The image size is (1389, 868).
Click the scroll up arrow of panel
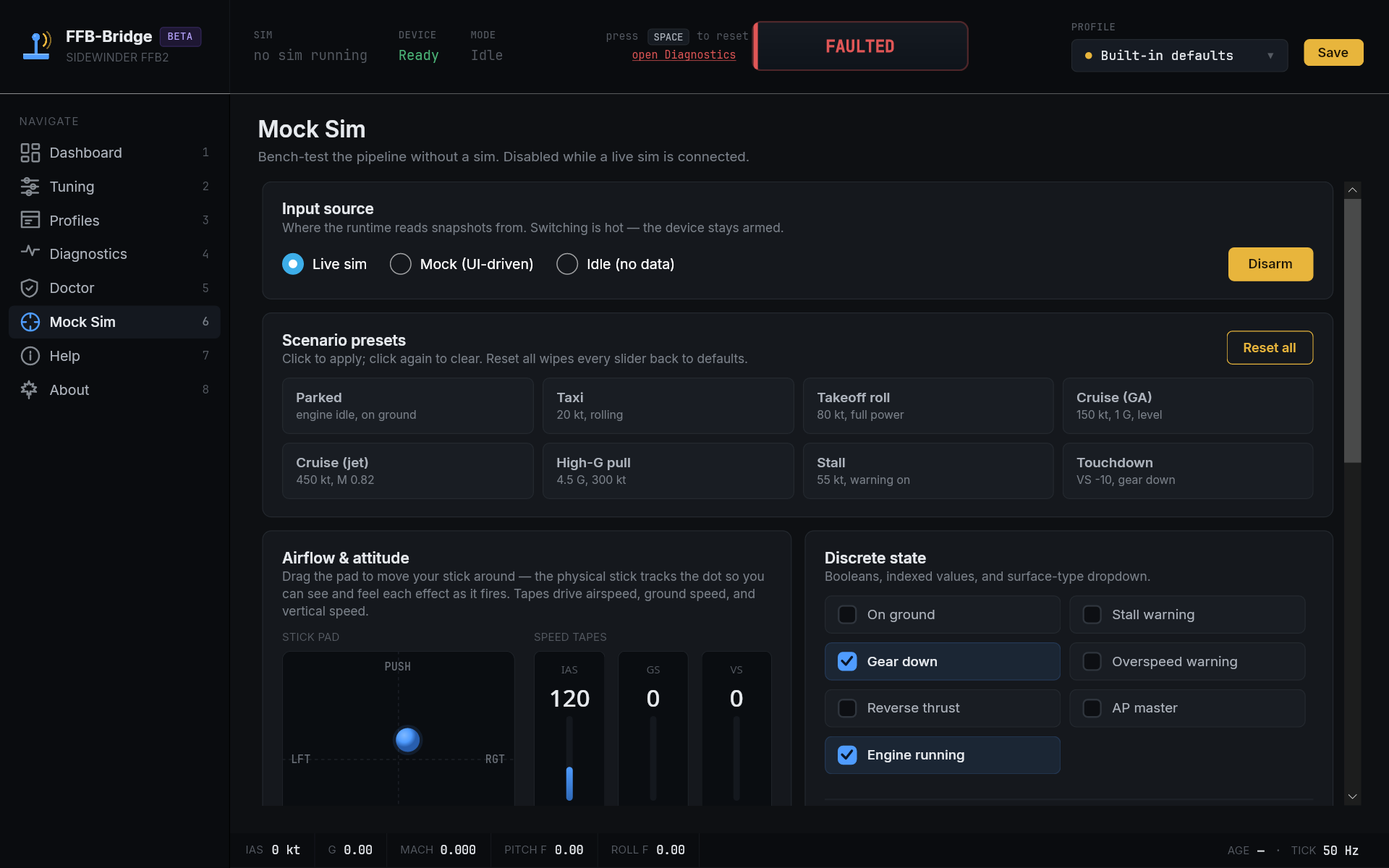click(x=1352, y=190)
